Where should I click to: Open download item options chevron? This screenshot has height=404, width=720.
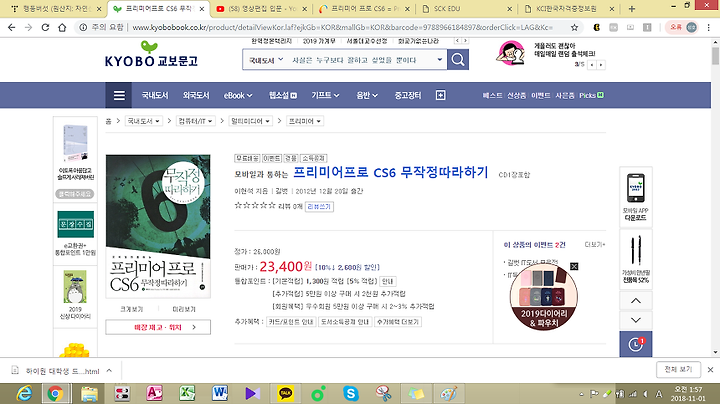click(109, 370)
